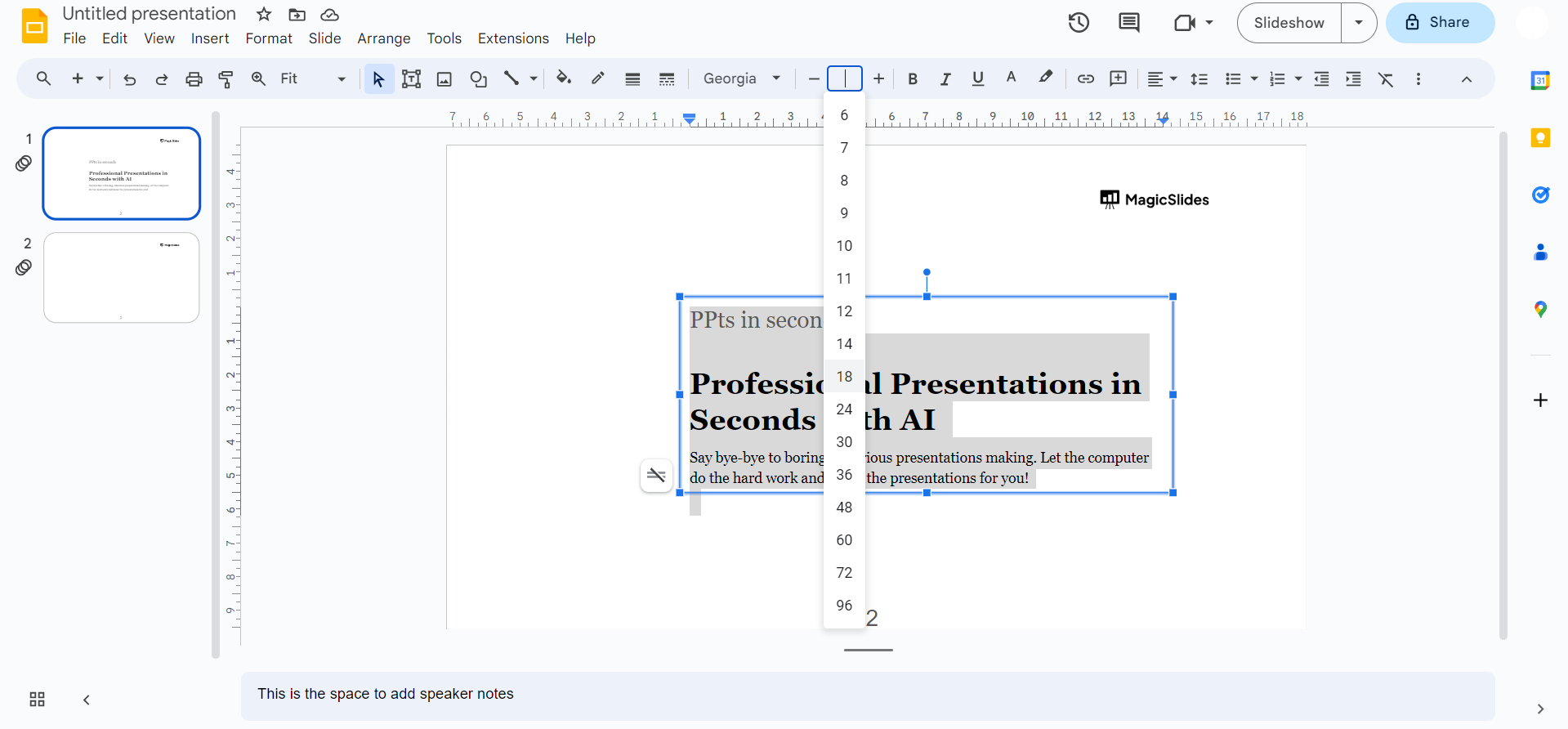Open Google Keep in side panel
This screenshot has height=729, width=1568.
(x=1540, y=138)
